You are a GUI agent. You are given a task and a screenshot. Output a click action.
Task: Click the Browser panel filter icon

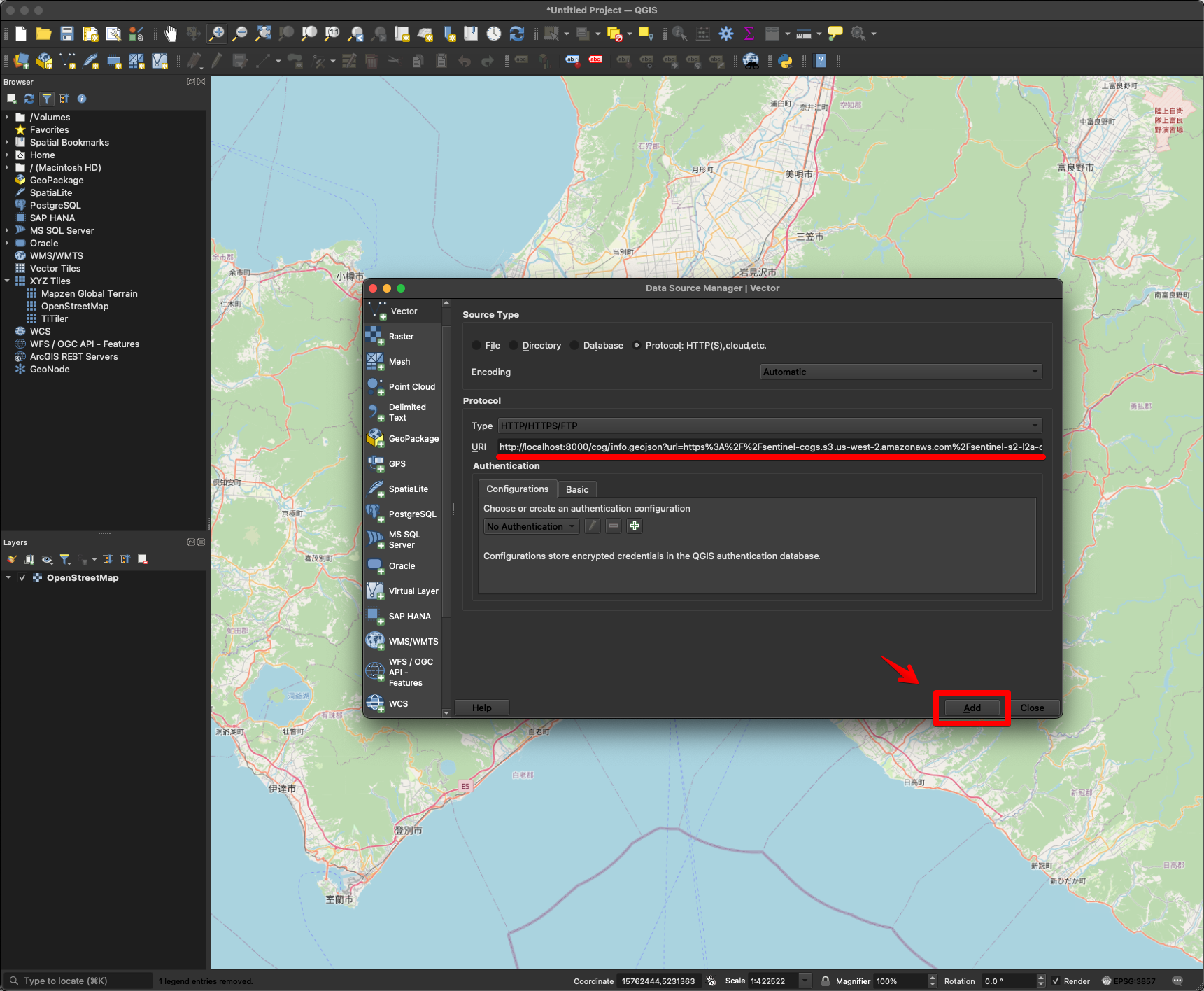(x=46, y=99)
